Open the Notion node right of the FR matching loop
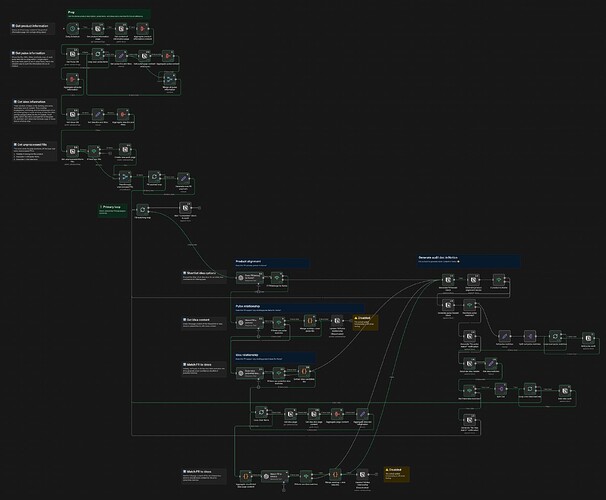This screenshot has width=606, height=500. click(186, 208)
